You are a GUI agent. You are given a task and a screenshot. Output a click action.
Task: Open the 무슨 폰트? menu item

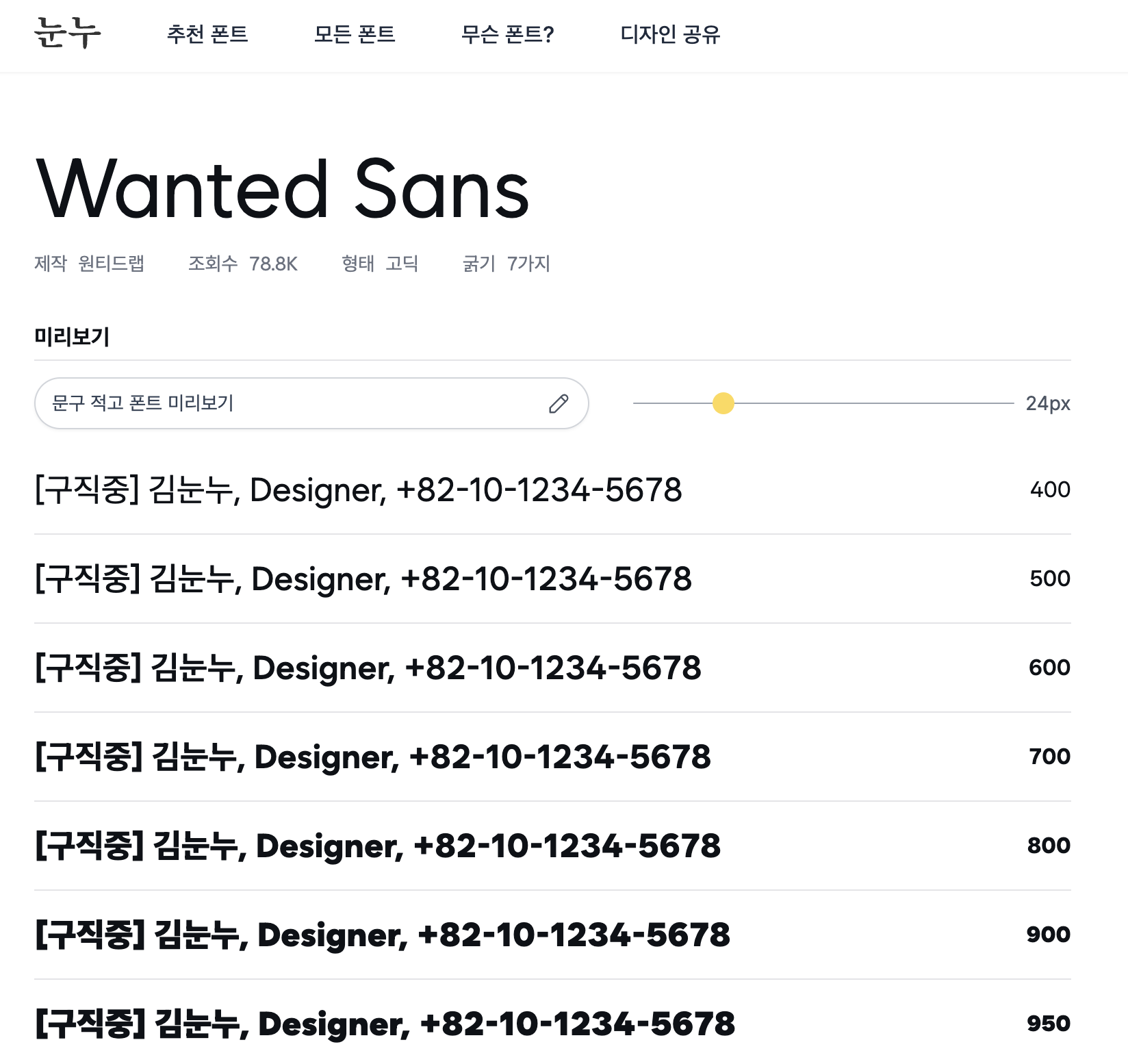[507, 34]
